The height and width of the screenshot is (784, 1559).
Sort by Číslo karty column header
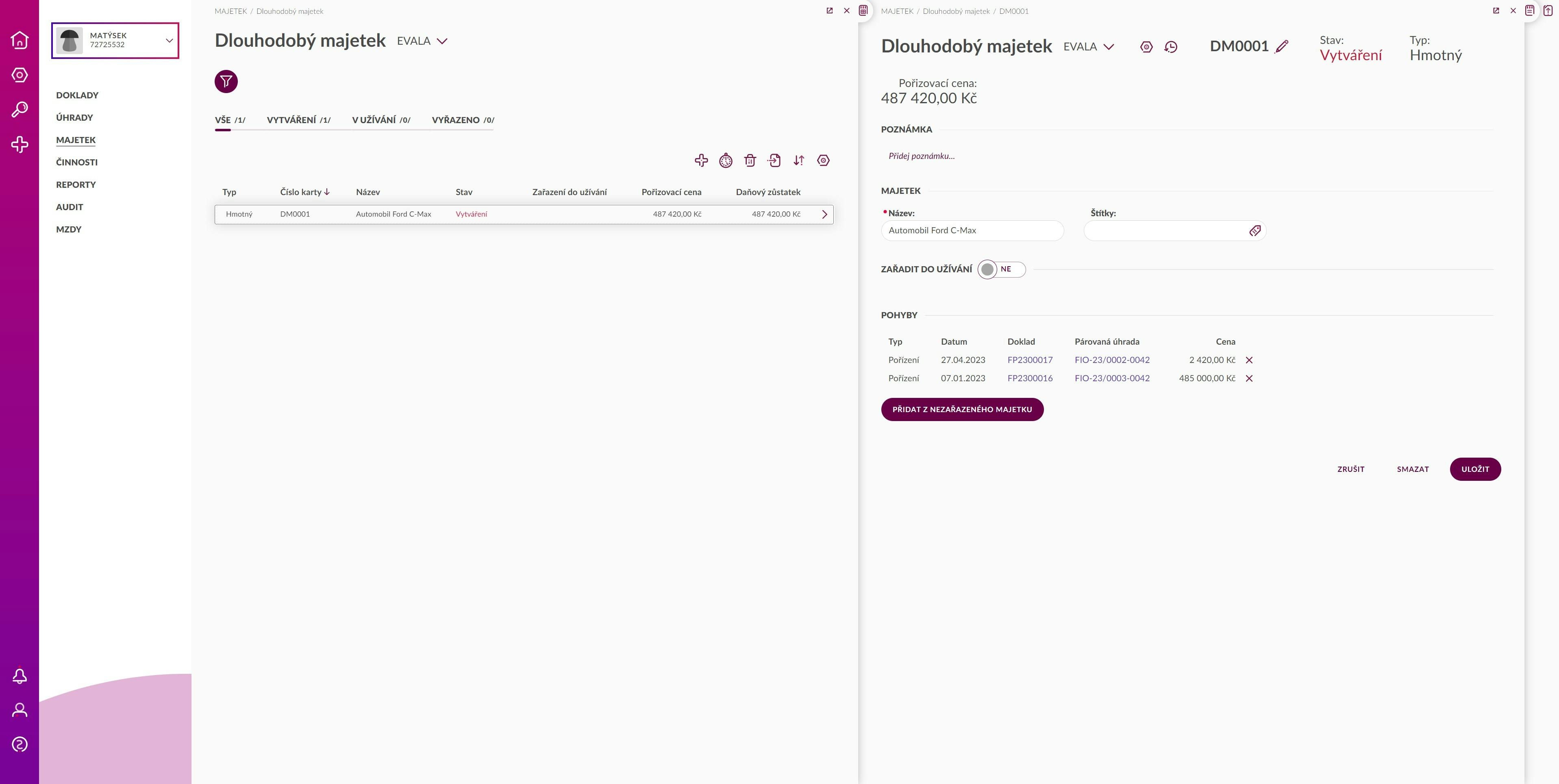click(304, 192)
